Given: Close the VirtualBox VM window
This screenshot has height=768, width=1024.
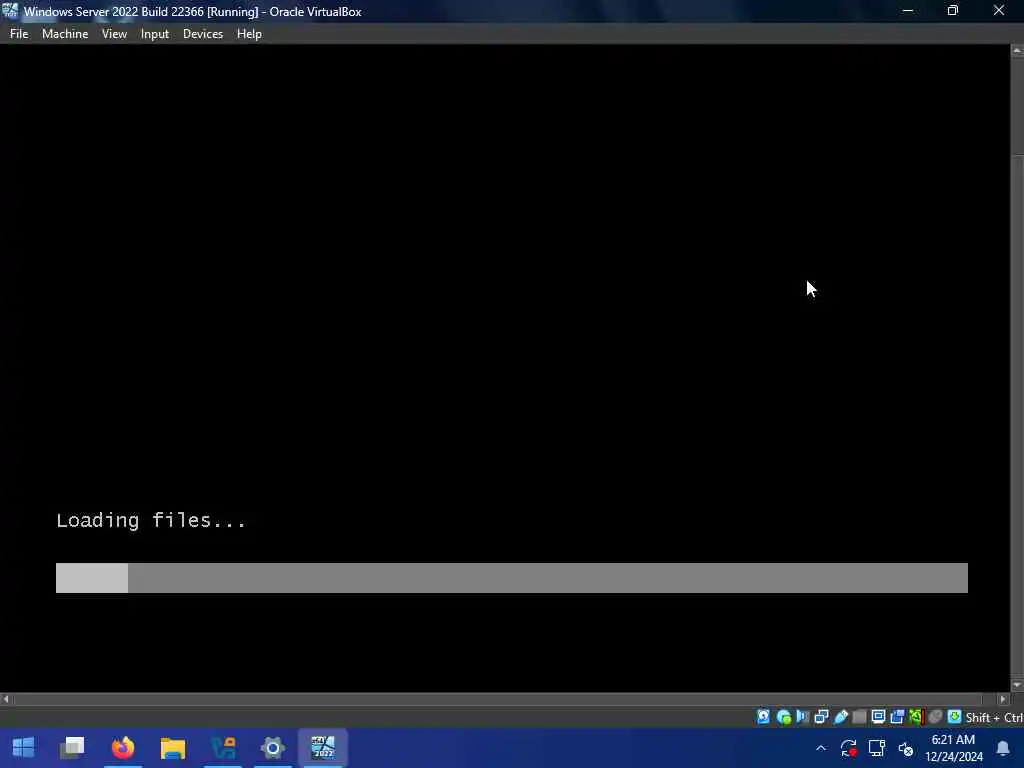Looking at the screenshot, I should pos(999,11).
